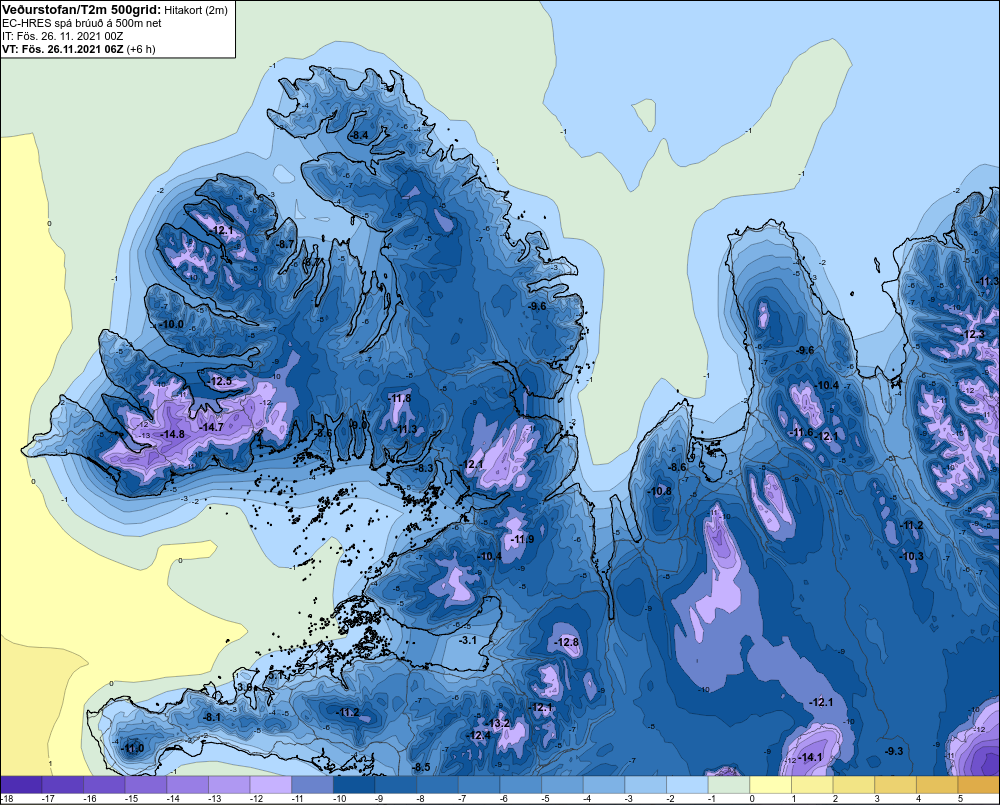The width and height of the screenshot is (1000, 805).
Task: Click the -11.8 temperature label
Action: click(x=399, y=398)
